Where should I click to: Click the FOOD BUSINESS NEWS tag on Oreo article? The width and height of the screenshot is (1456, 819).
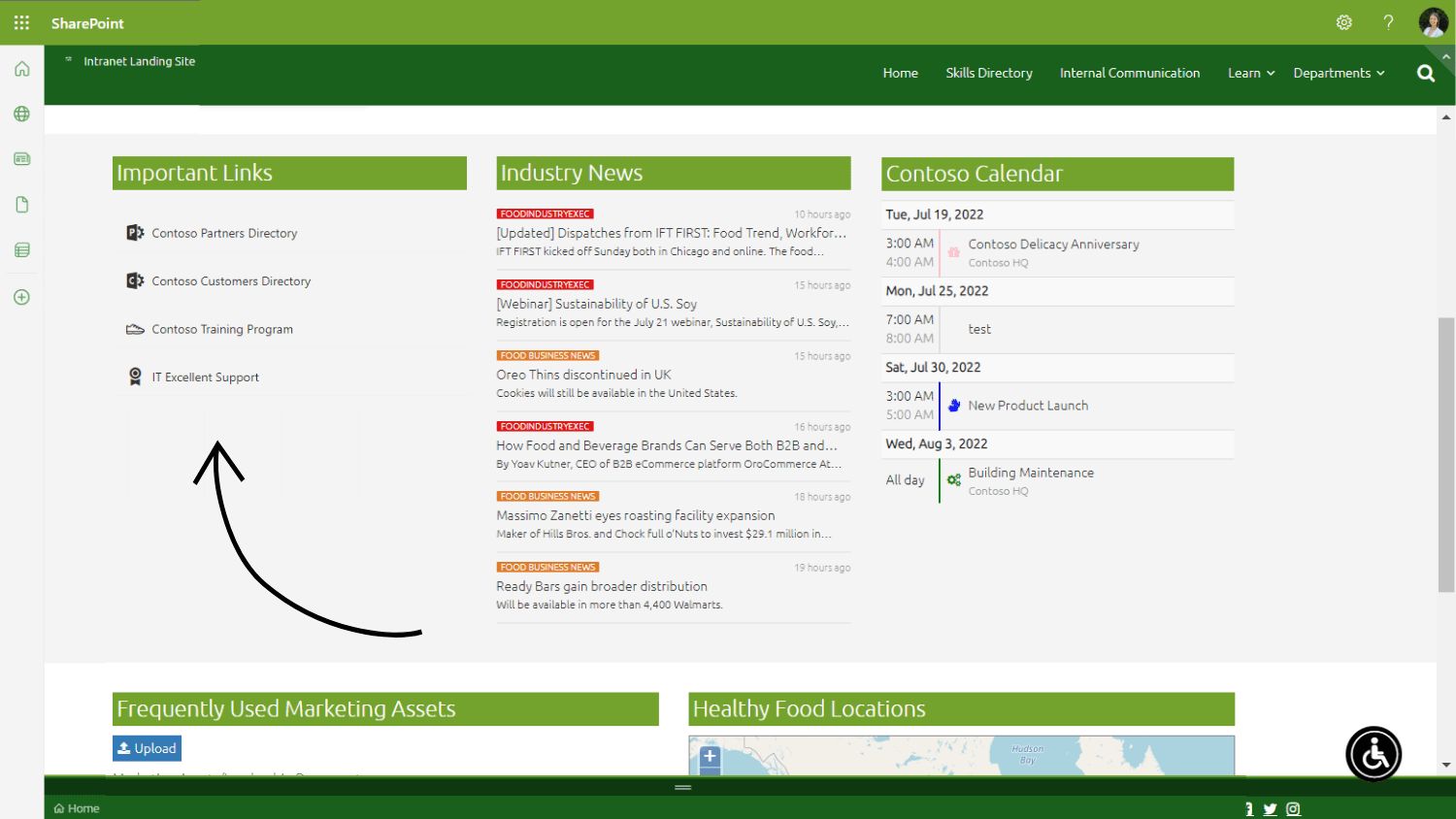tap(547, 355)
